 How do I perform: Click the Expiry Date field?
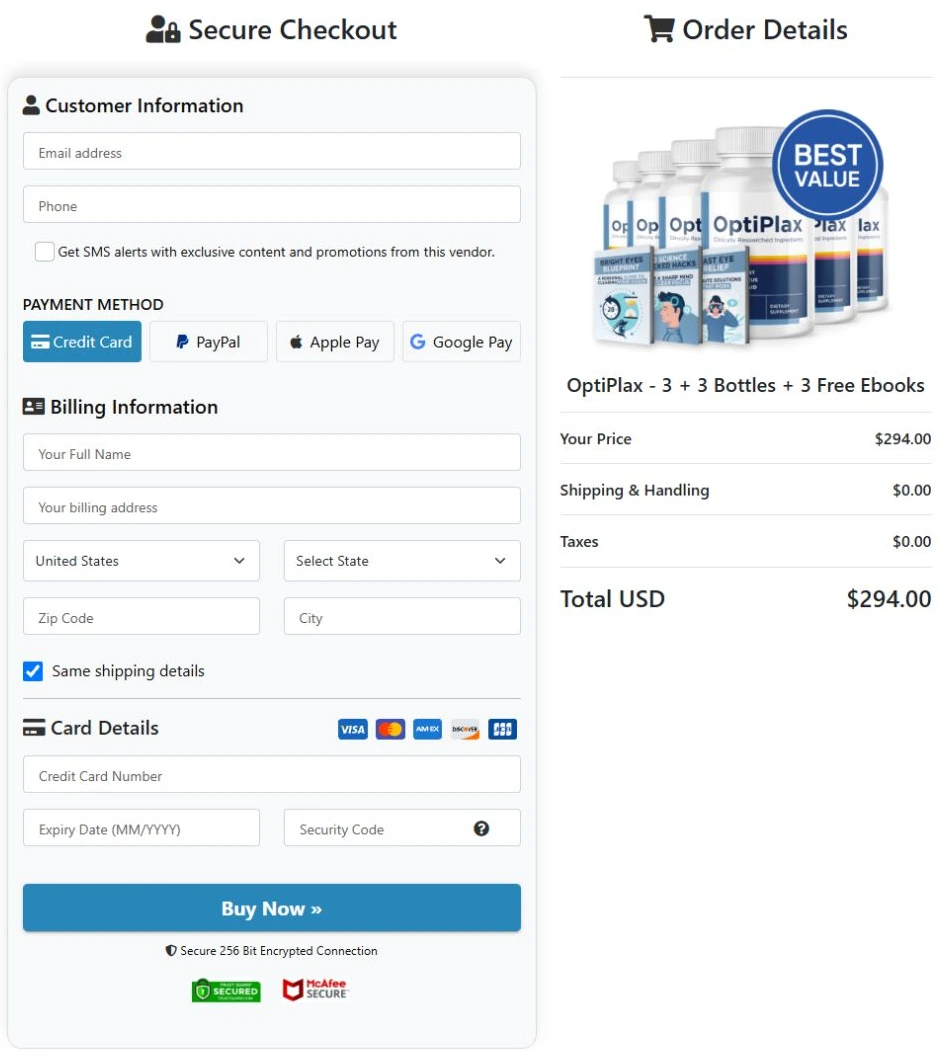click(x=141, y=828)
